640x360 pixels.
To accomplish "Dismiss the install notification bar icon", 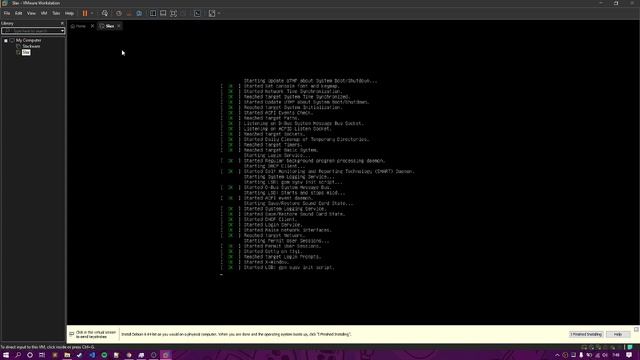I will point(636,329).
